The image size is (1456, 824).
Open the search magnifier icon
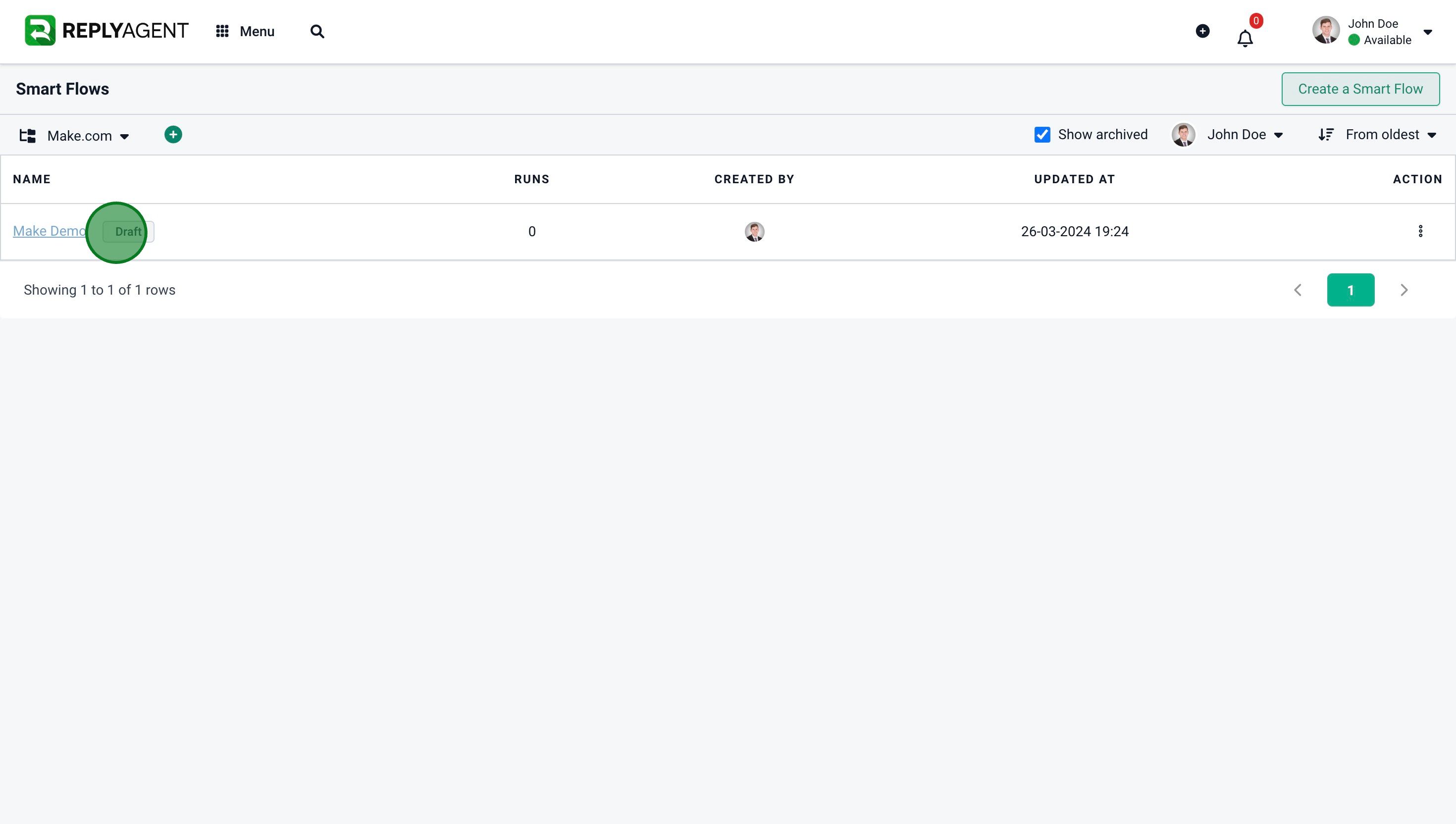317,31
